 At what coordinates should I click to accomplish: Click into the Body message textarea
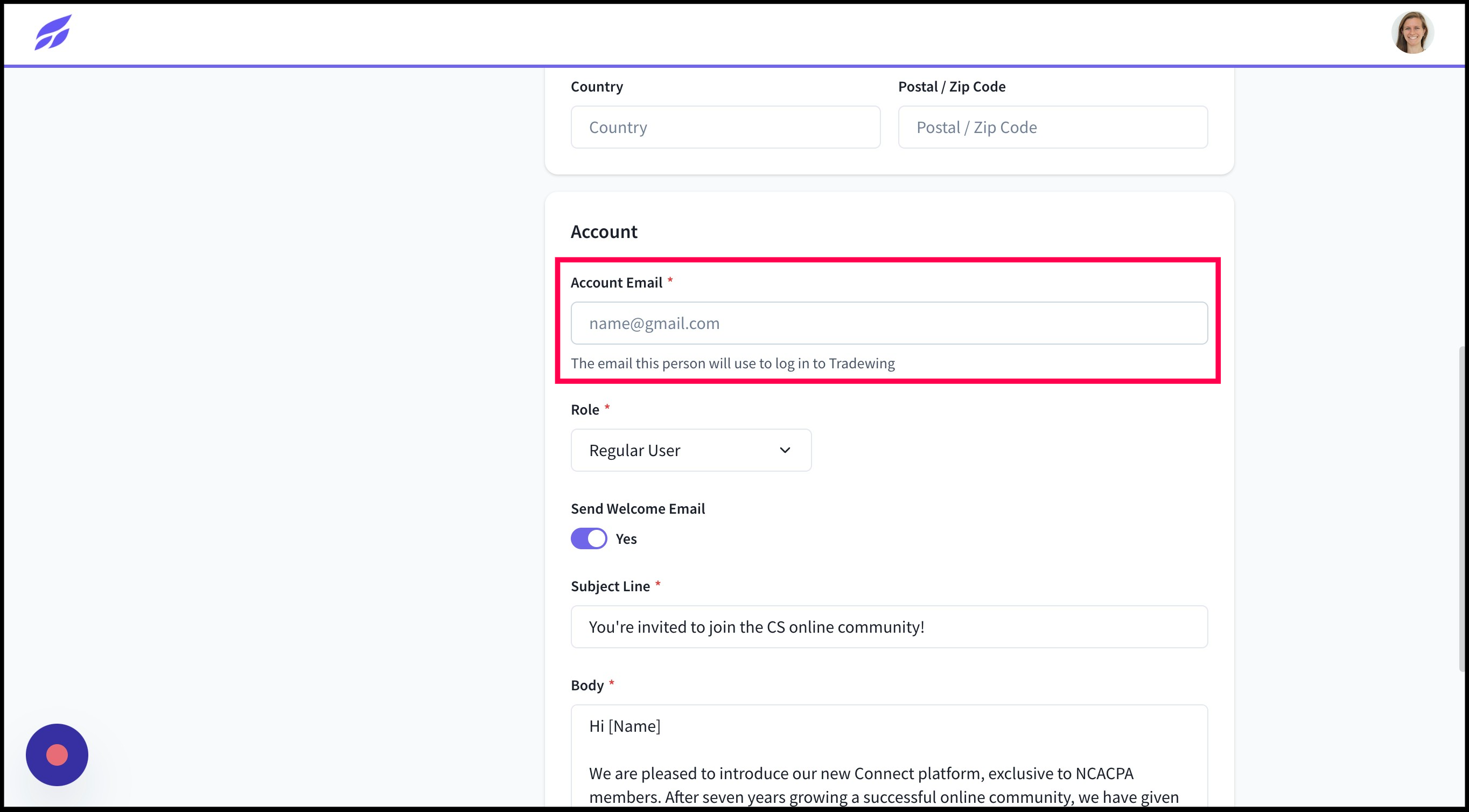coord(889,755)
